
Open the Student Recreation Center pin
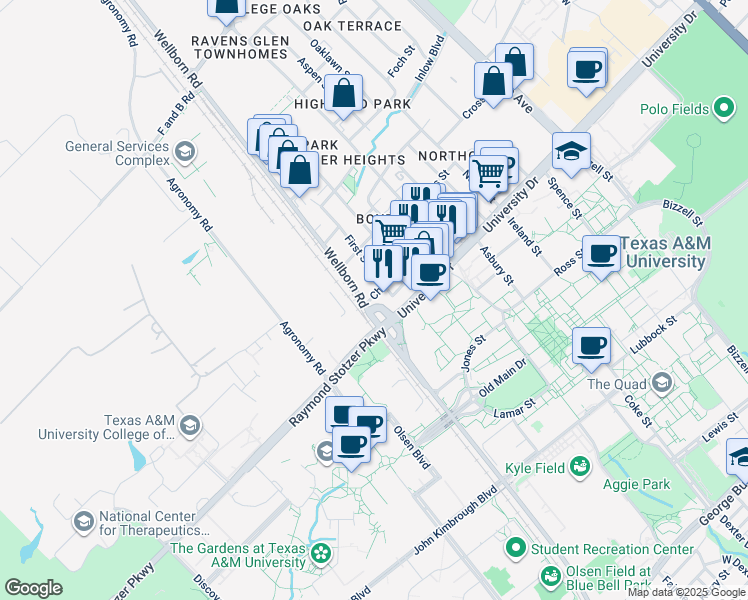(x=515, y=548)
